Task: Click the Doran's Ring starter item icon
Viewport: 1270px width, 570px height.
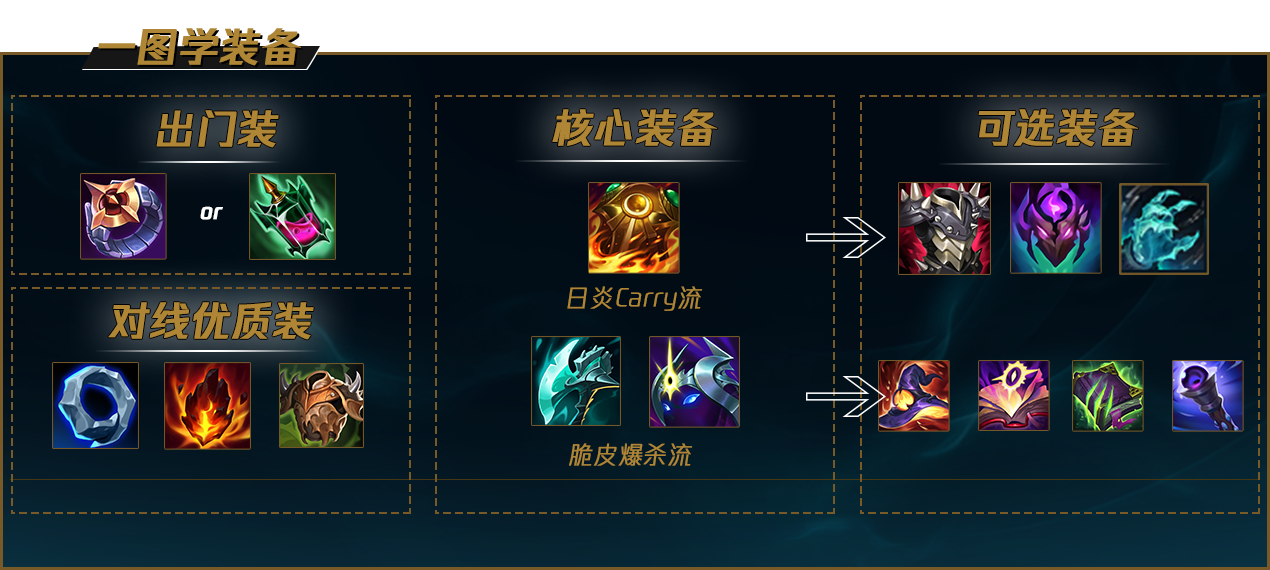Action: click(123, 216)
